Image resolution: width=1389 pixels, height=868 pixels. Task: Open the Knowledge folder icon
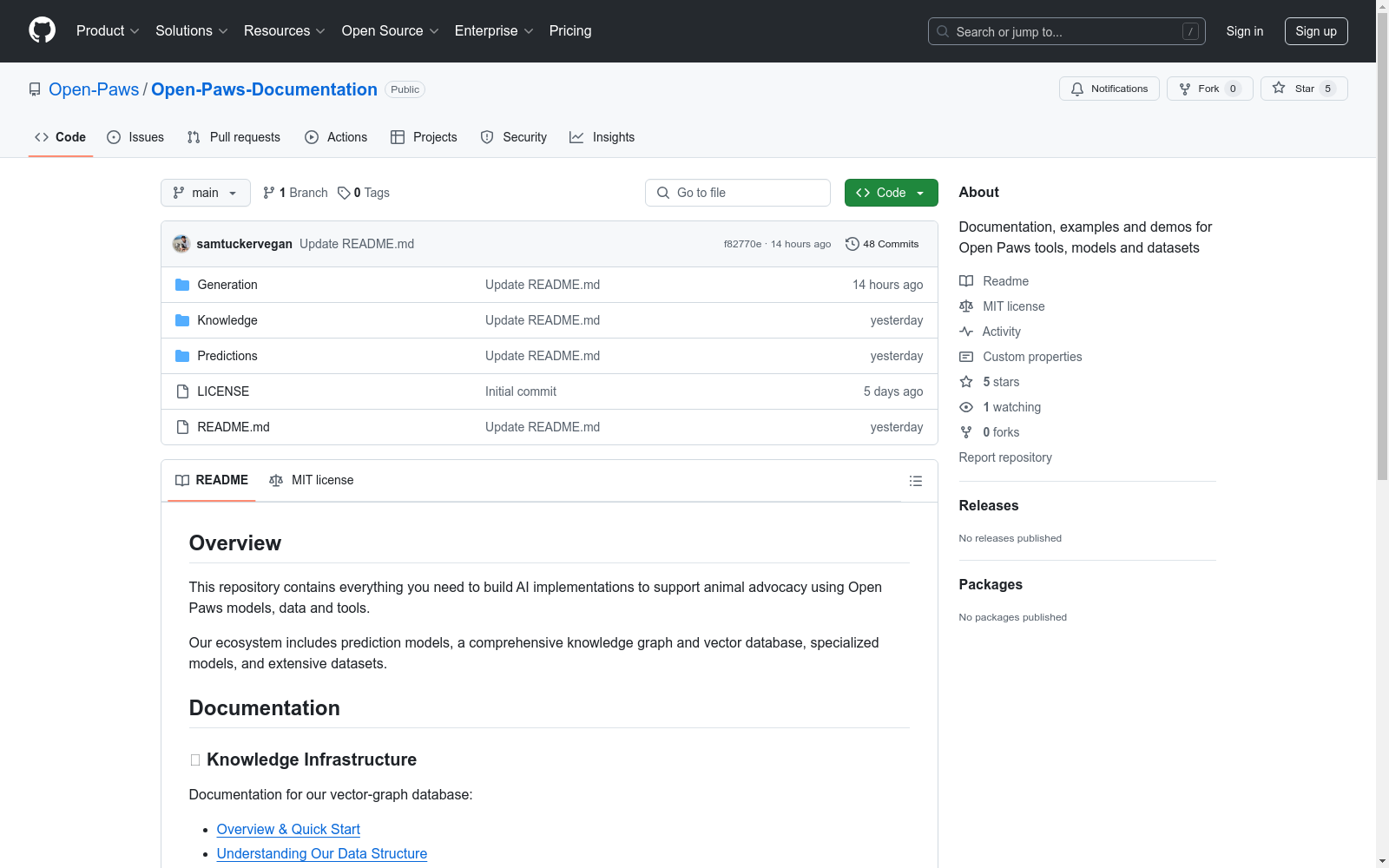(x=182, y=320)
